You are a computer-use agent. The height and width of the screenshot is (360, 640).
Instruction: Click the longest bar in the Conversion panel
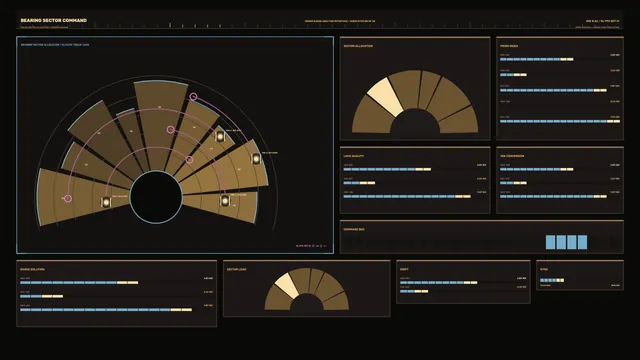(553, 196)
